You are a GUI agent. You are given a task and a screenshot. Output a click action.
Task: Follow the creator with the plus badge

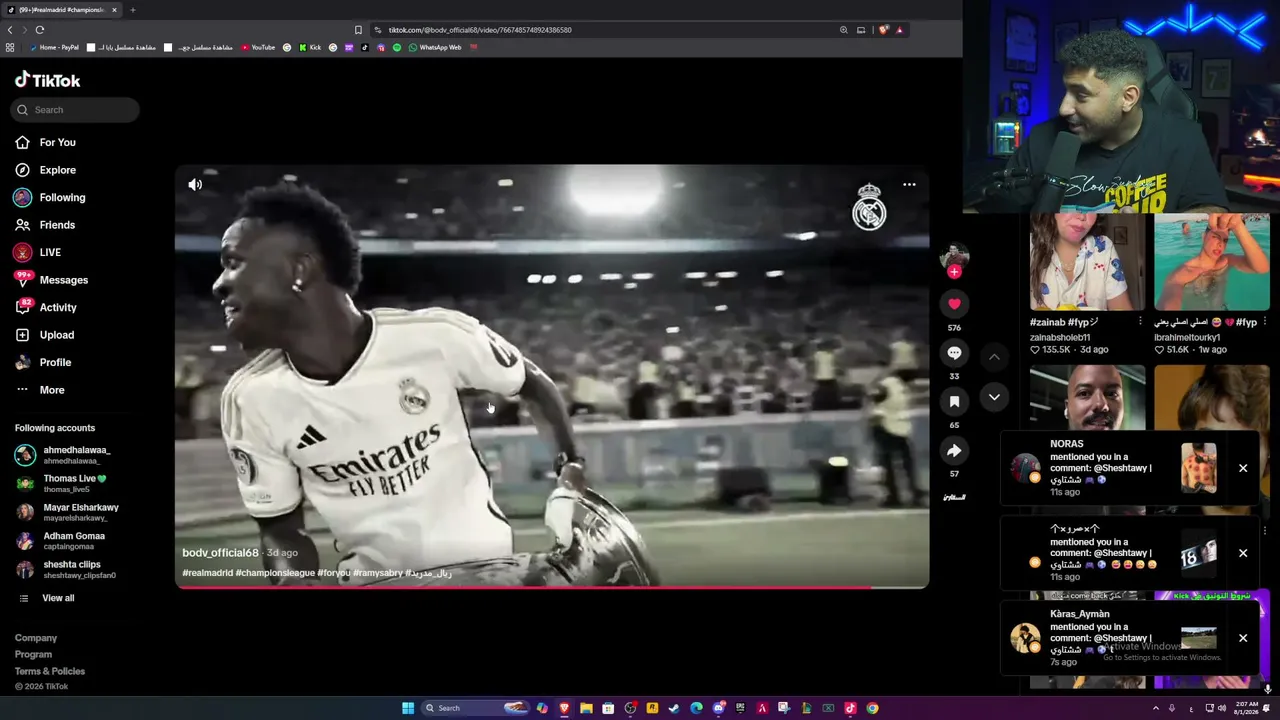954,272
